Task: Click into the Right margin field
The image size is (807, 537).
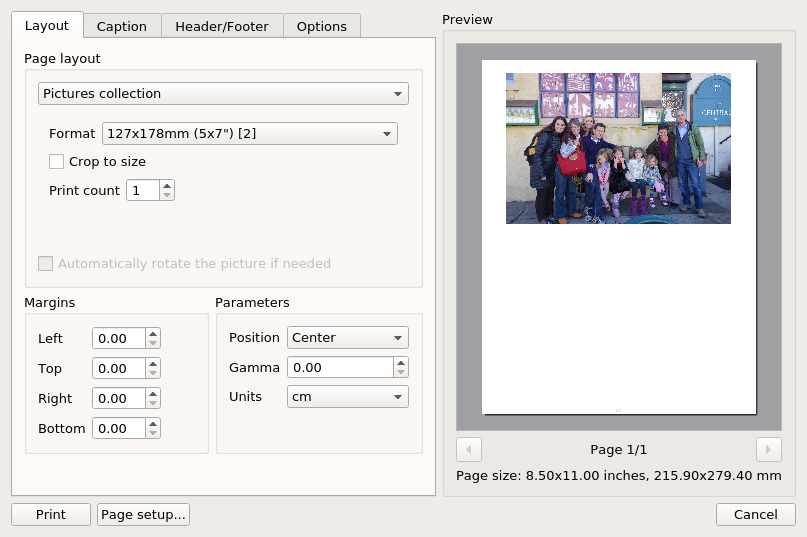Action: coord(119,399)
